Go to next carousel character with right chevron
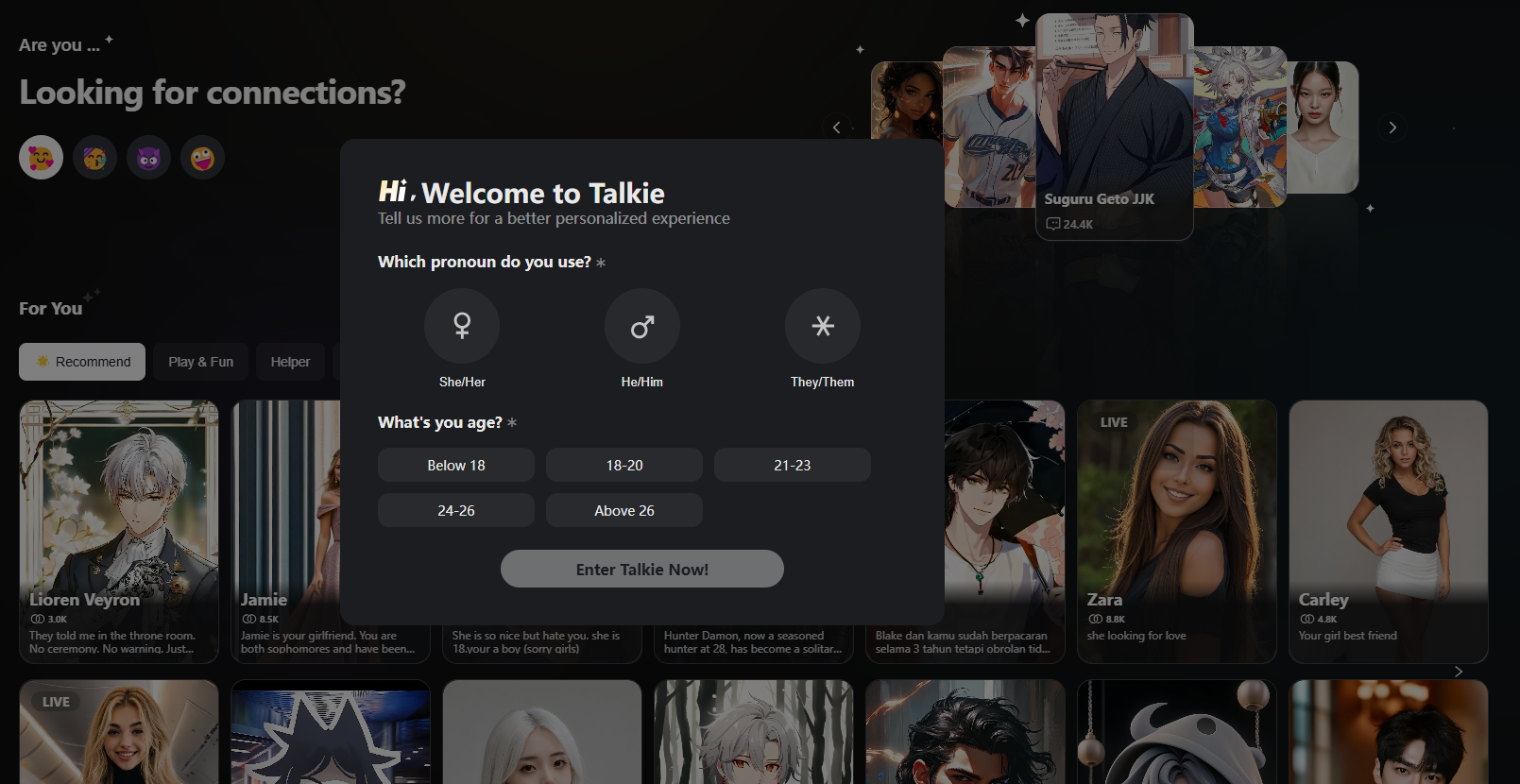Image resolution: width=1520 pixels, height=784 pixels. coord(1392,128)
